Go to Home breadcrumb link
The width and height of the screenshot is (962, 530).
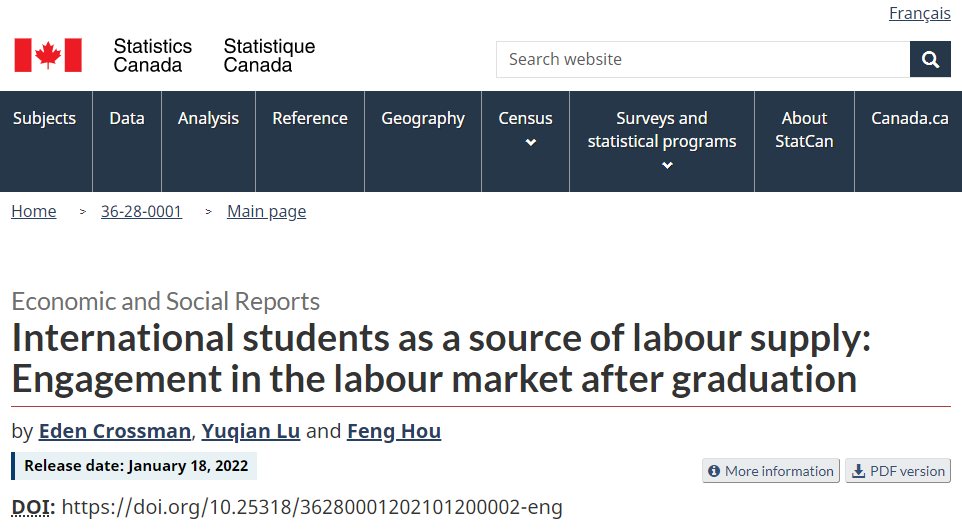34,212
